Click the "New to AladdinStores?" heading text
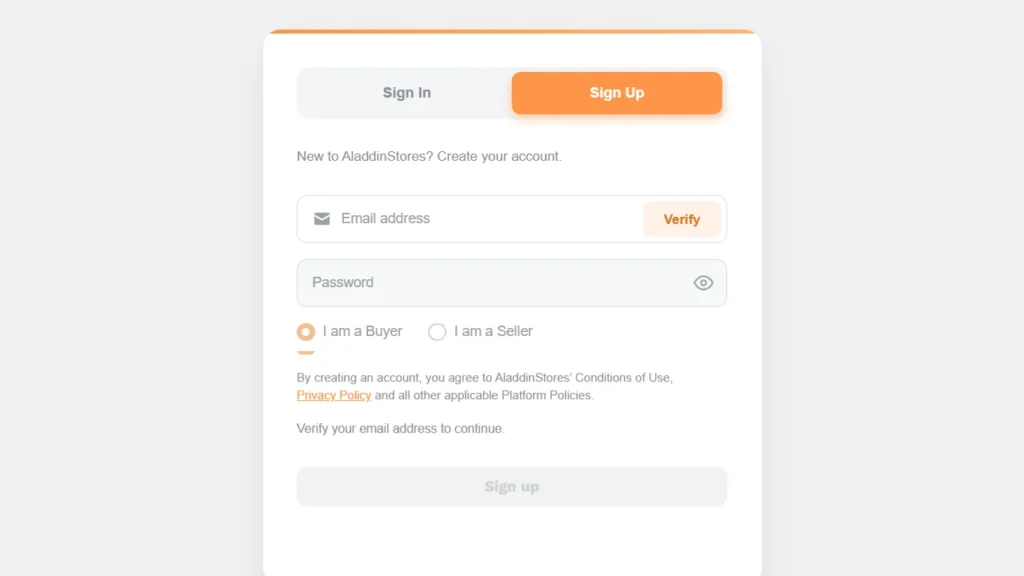Viewport: 1024px width, 576px height. [365, 156]
